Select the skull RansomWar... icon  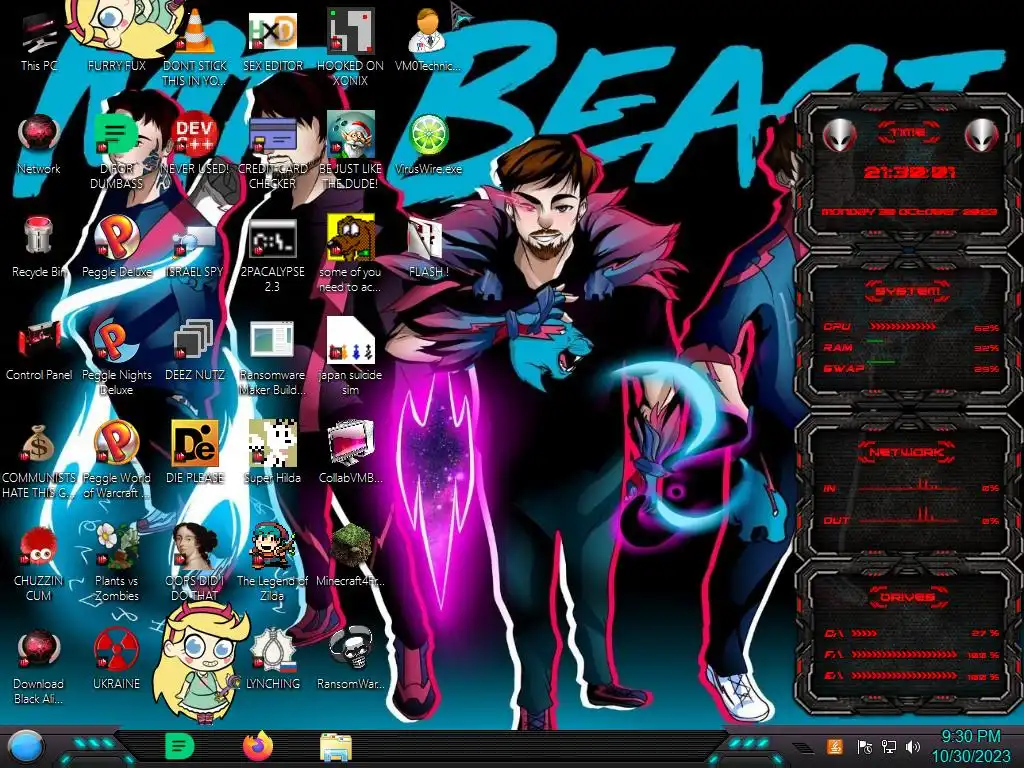350,658
